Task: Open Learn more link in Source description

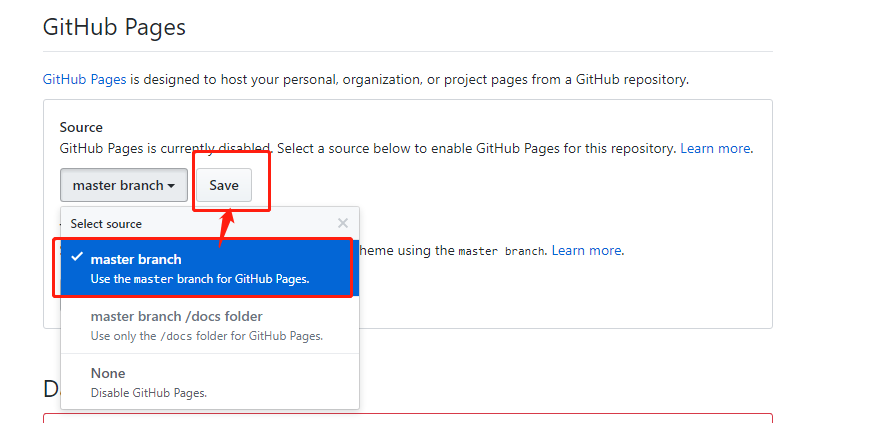Action: click(x=715, y=148)
